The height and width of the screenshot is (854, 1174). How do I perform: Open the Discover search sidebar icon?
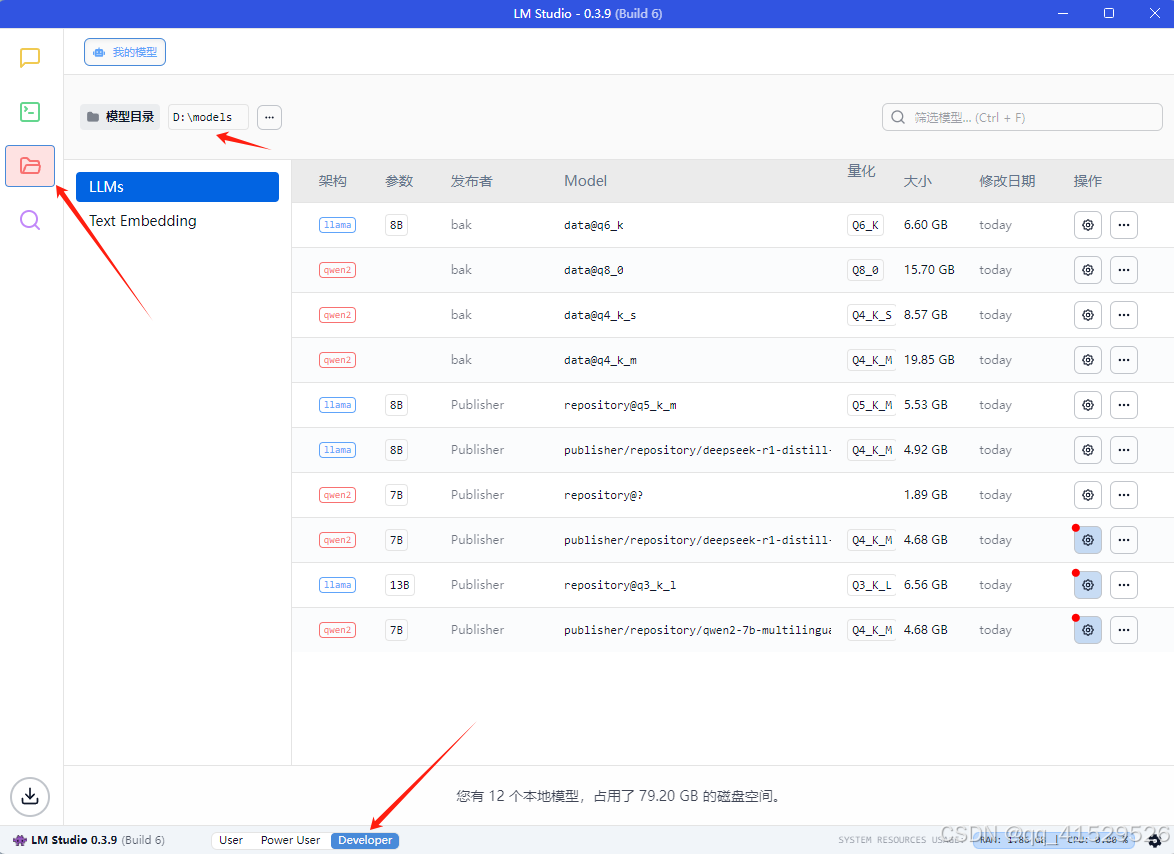[30, 220]
